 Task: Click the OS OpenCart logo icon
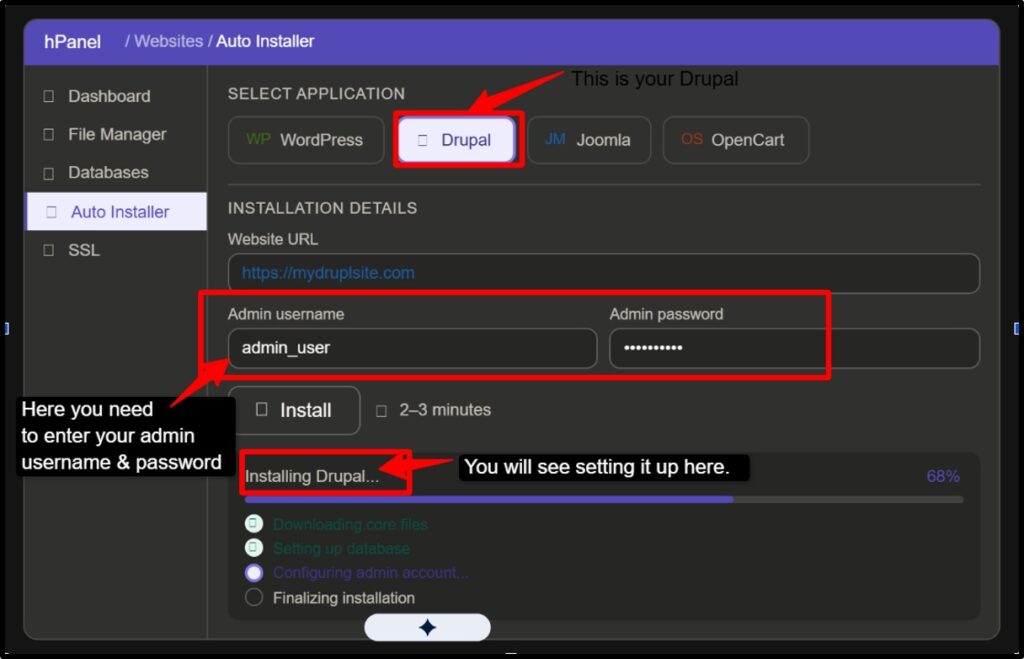[x=692, y=139]
